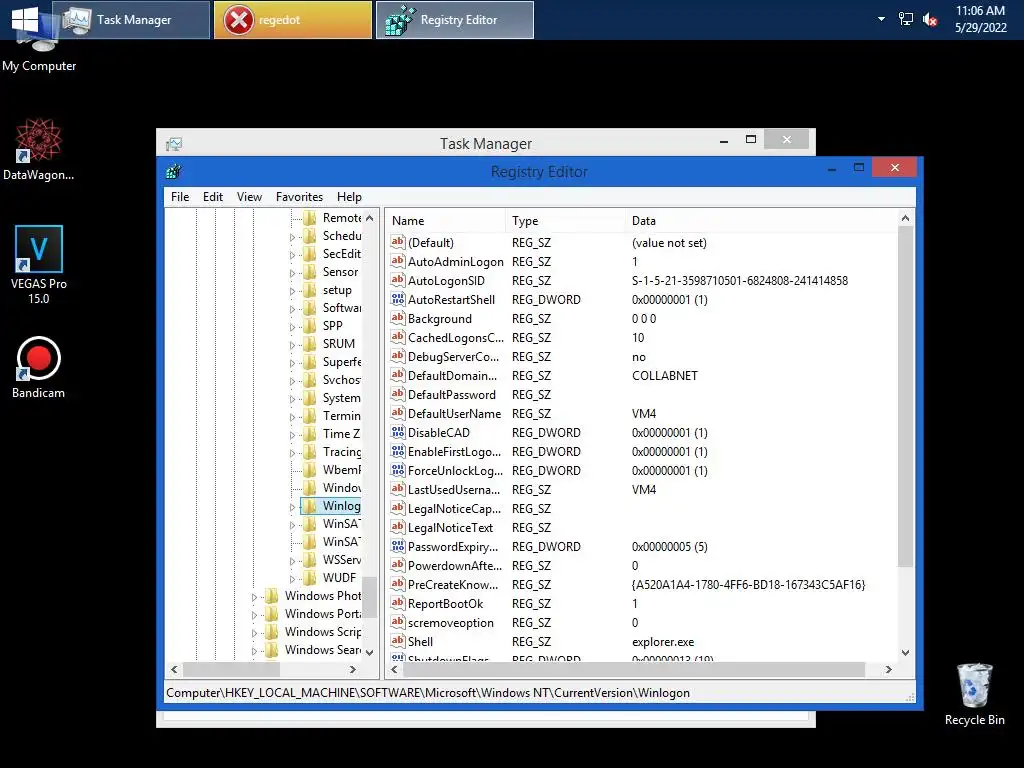Click the network icon in system tray
The image size is (1024, 768).
[x=905, y=19]
